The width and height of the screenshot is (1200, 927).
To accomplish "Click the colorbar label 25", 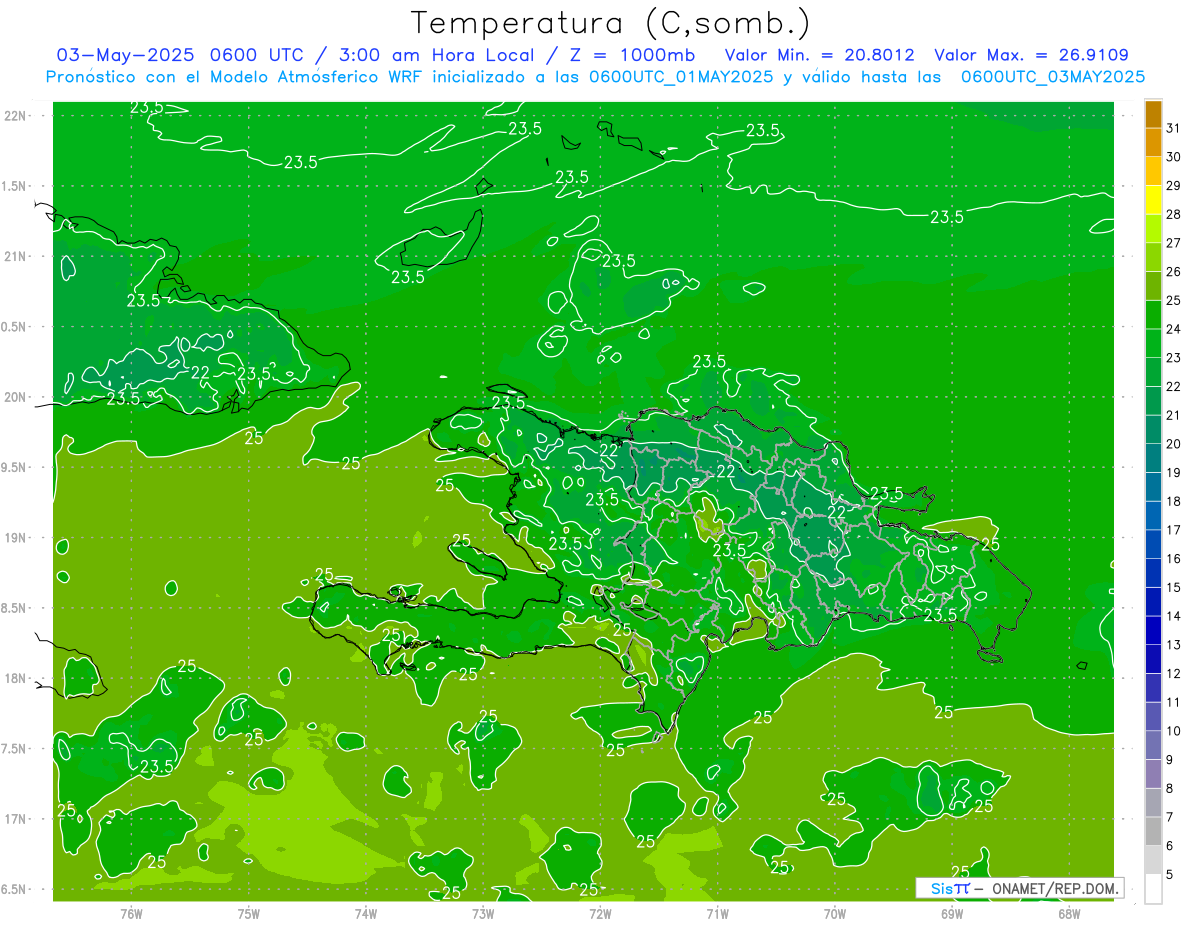I will tap(1173, 300).
